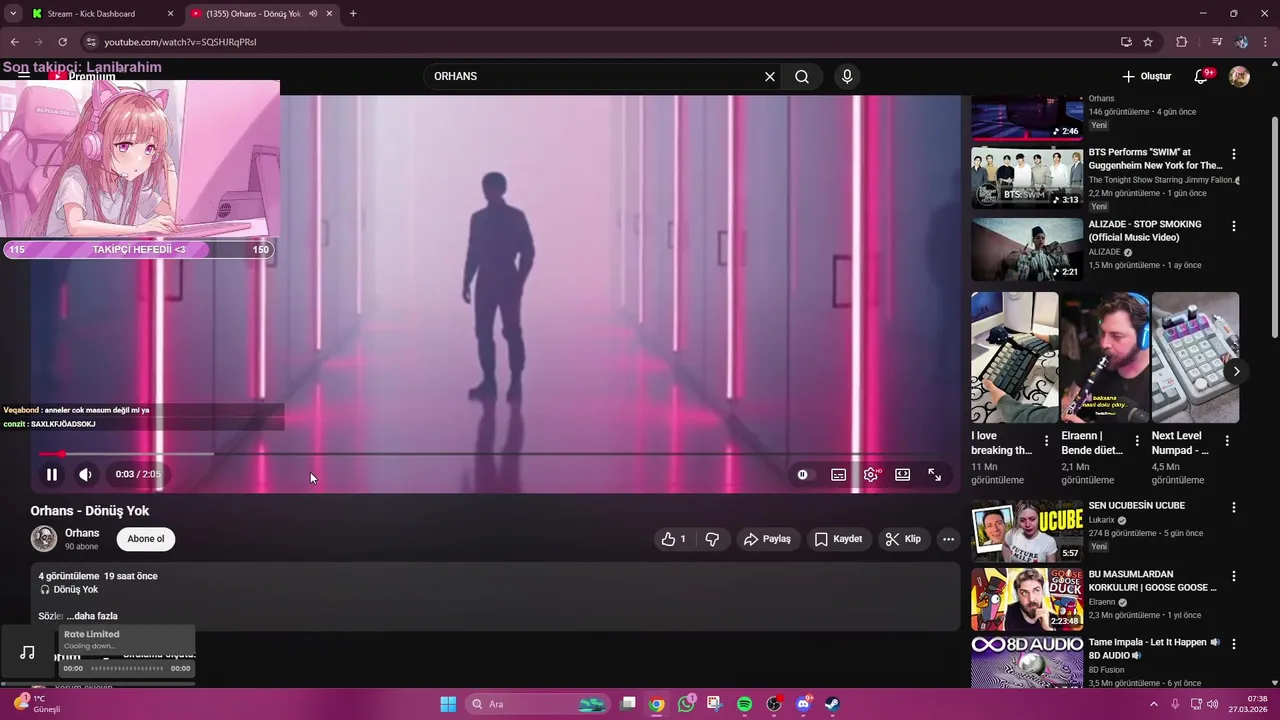Open video player settings gear
Screen dimensions: 1280x720
[x=871, y=475]
